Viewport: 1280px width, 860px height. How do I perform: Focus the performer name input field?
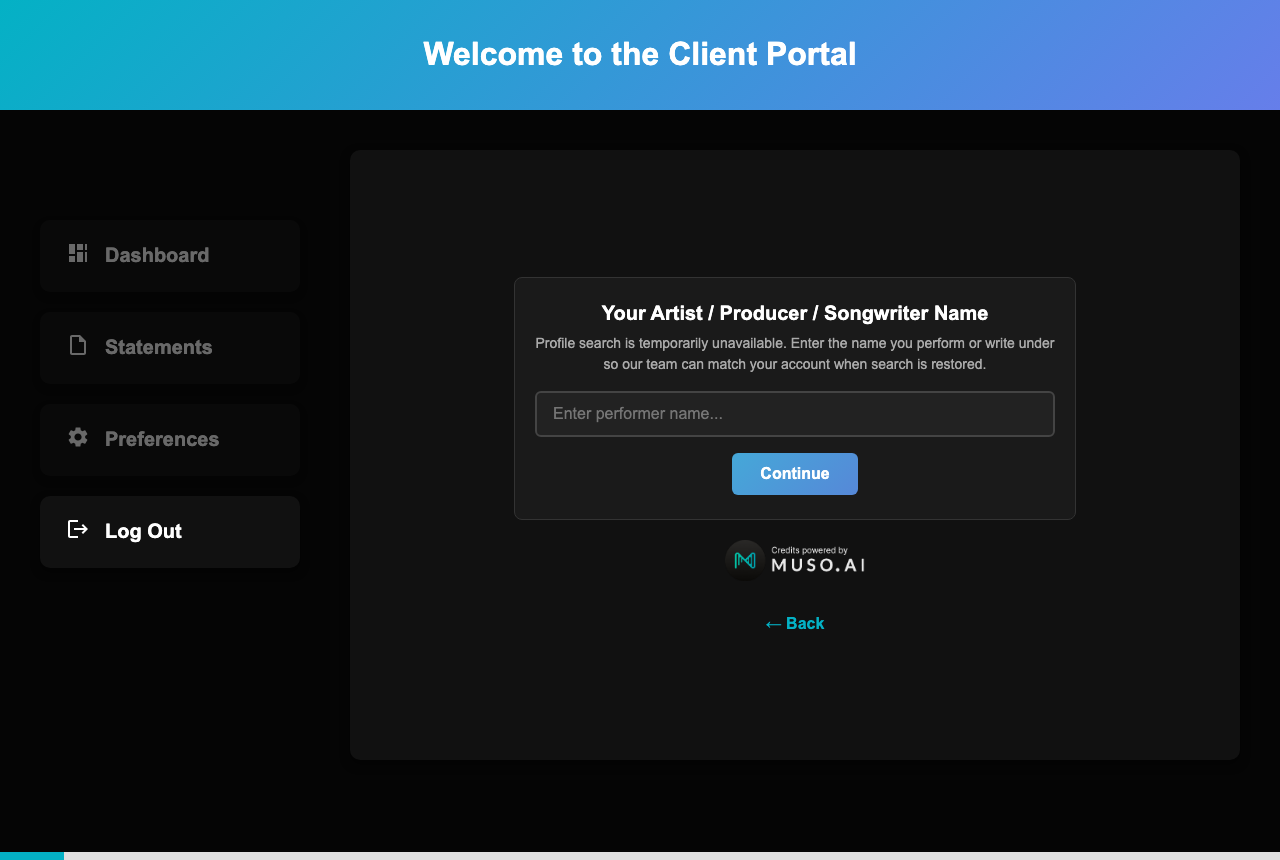[x=795, y=414]
